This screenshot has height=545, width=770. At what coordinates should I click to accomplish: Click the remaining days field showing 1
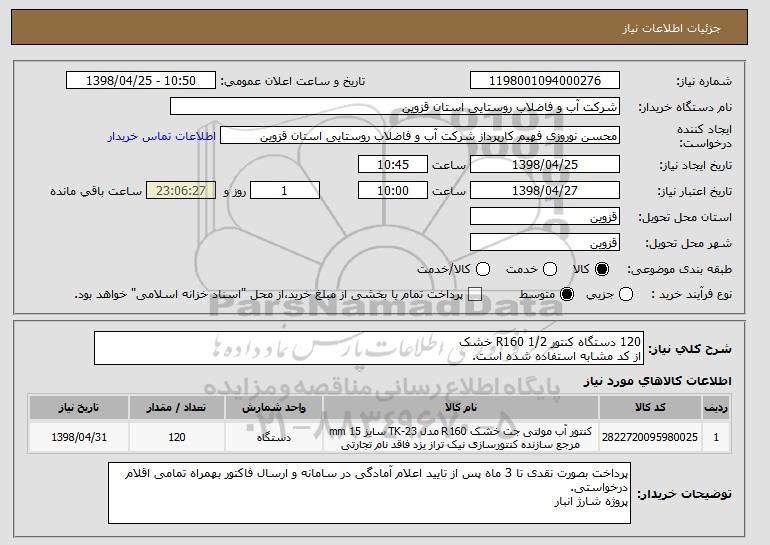click(285, 191)
